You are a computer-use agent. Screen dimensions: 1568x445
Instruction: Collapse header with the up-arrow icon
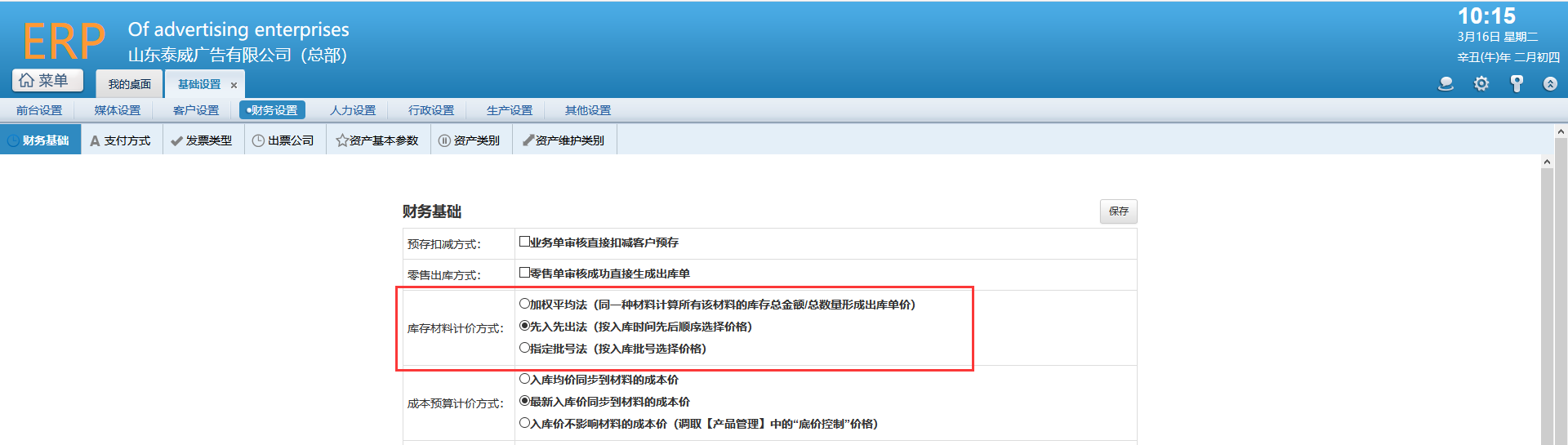pos(1550,83)
